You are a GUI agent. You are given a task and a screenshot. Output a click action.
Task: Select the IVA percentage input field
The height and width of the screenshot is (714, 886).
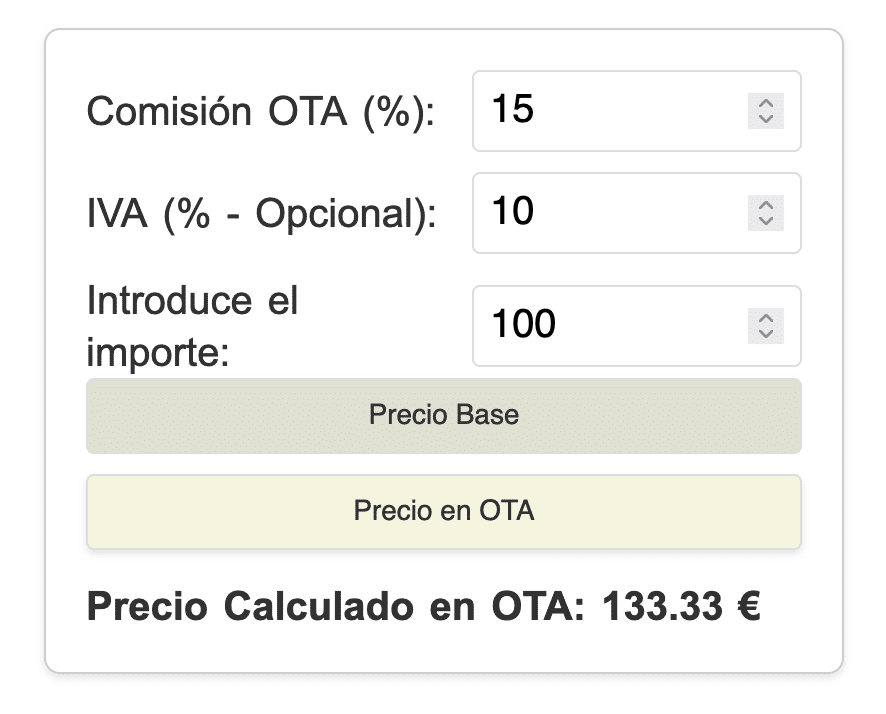[600, 213]
